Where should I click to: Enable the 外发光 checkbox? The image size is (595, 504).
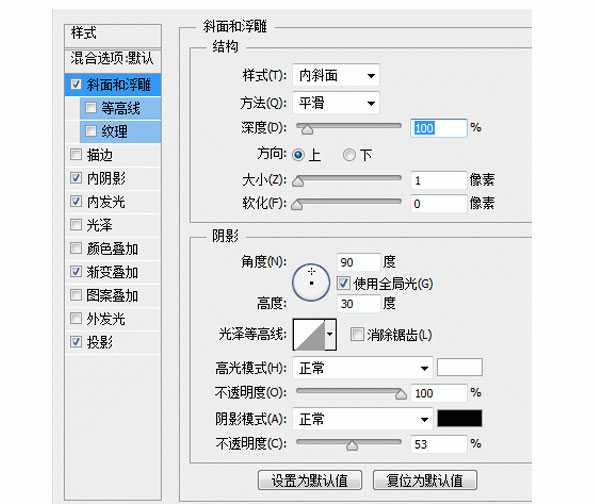76,318
